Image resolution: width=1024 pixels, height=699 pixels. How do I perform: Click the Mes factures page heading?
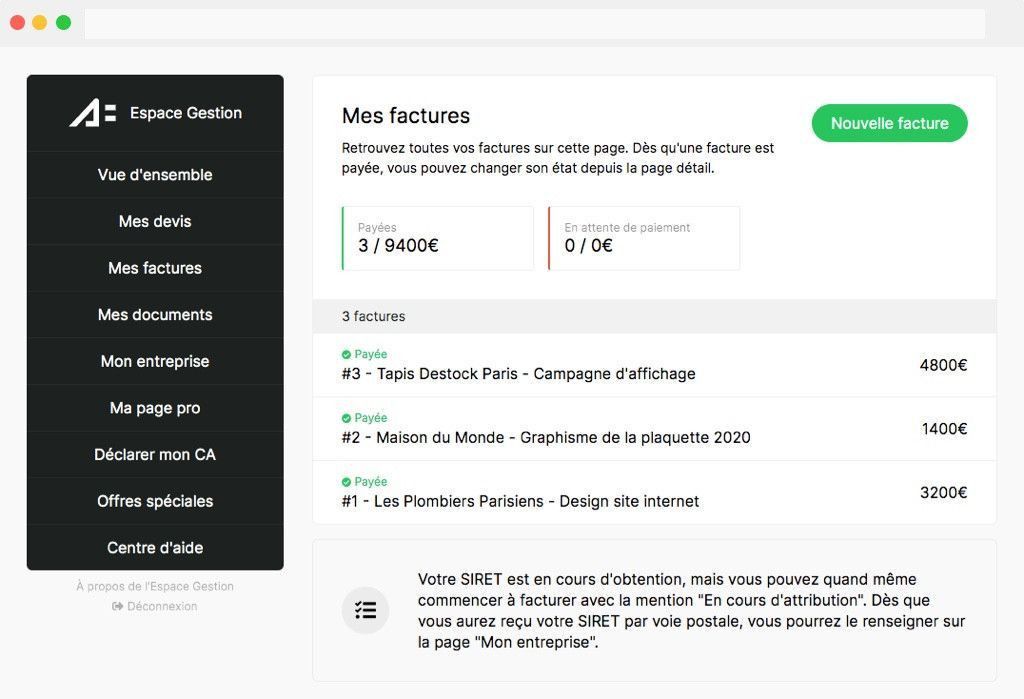point(406,116)
